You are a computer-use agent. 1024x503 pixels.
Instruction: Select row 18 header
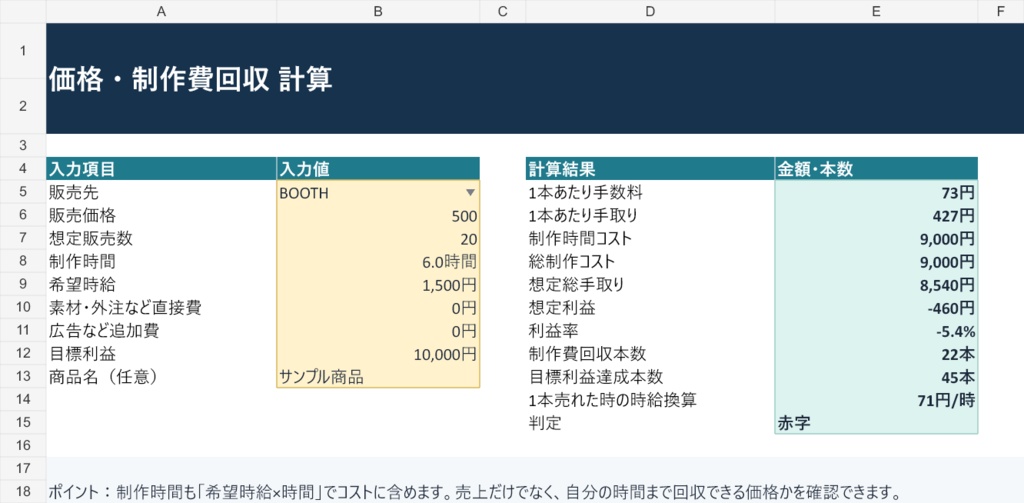coord(23,491)
